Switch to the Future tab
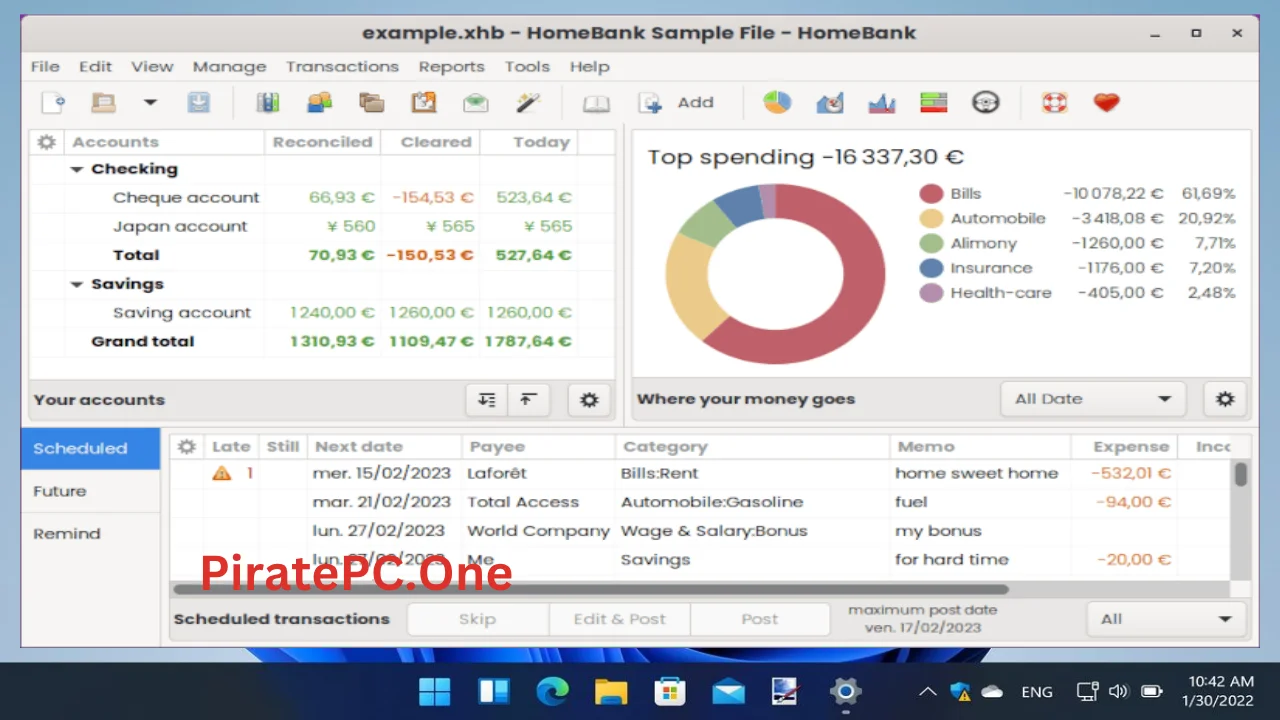Screen dimensions: 1280x720 tap(90, 491)
